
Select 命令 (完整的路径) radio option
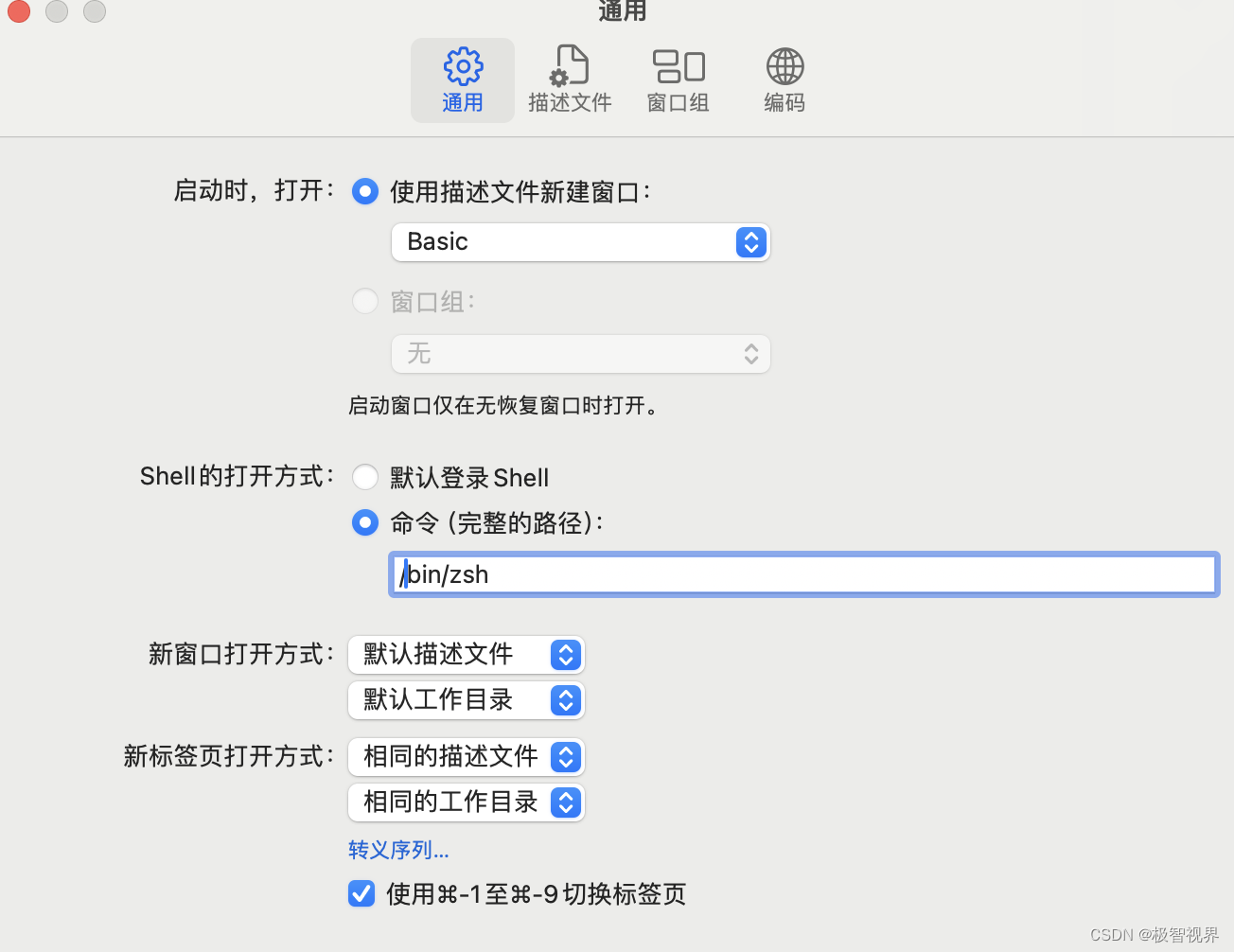point(365,522)
